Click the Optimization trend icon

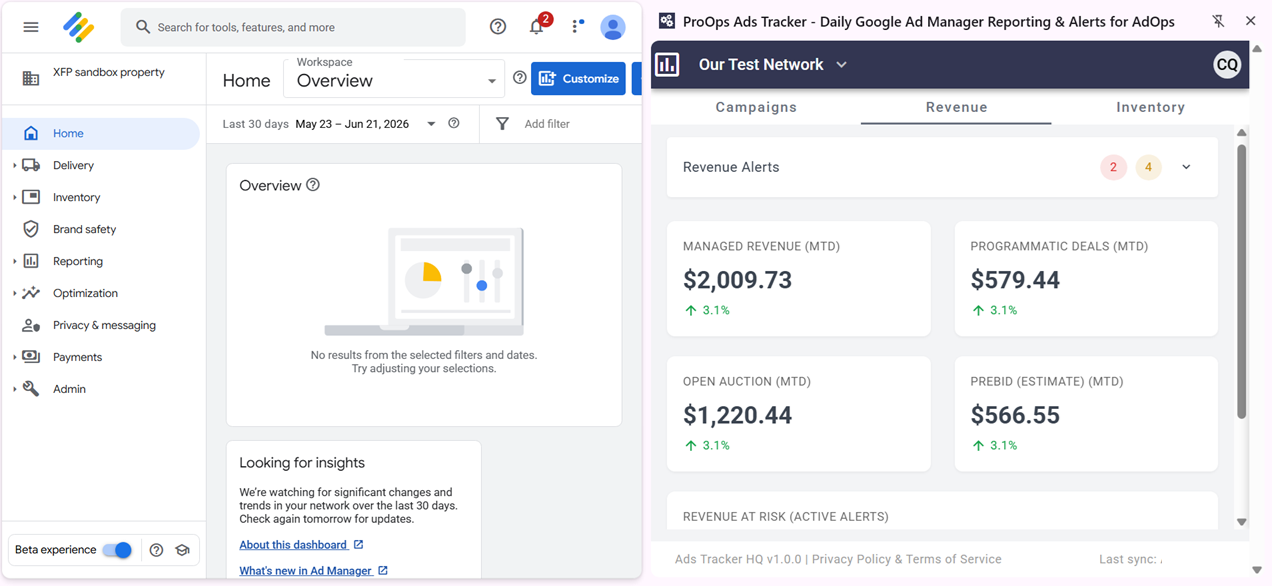click(x=31, y=293)
